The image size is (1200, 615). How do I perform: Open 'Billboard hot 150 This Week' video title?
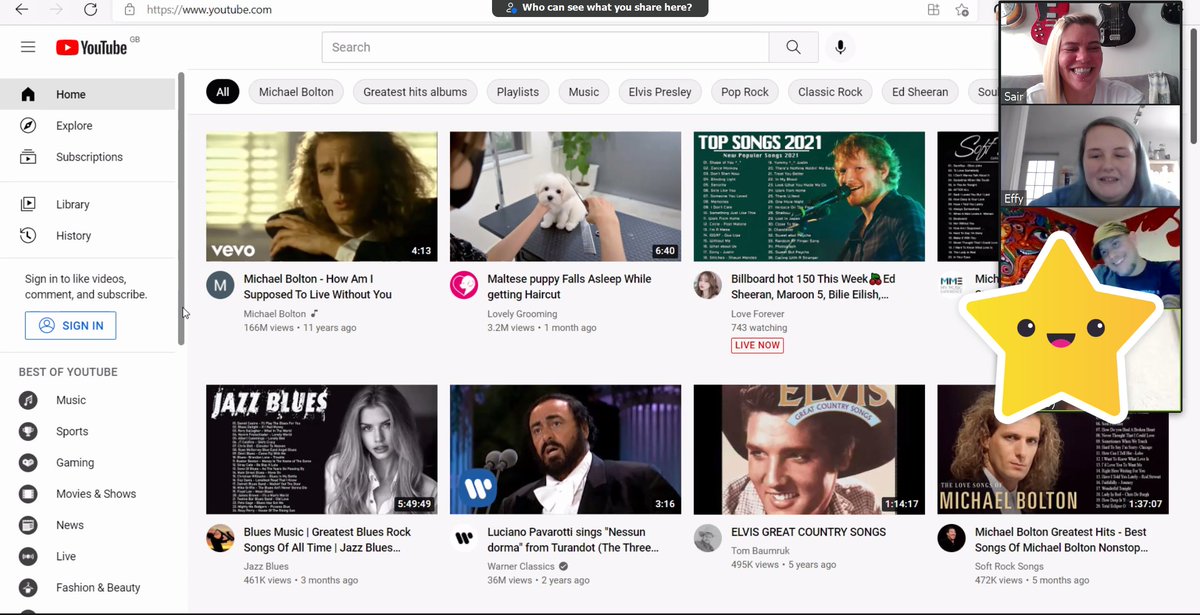click(x=813, y=287)
